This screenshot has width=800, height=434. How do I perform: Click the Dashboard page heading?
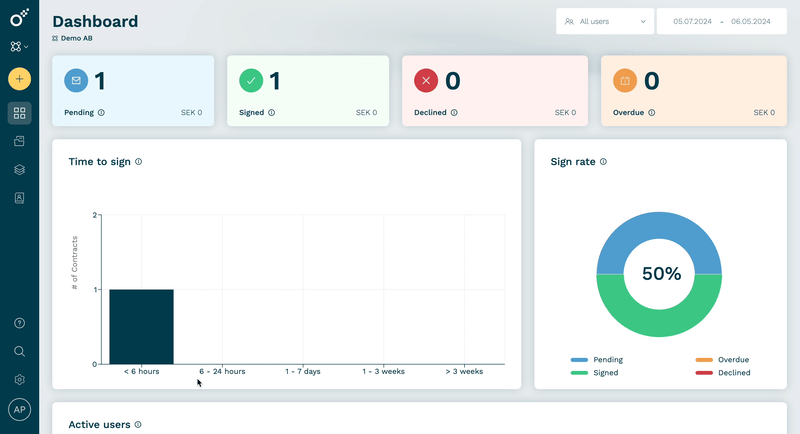point(95,21)
